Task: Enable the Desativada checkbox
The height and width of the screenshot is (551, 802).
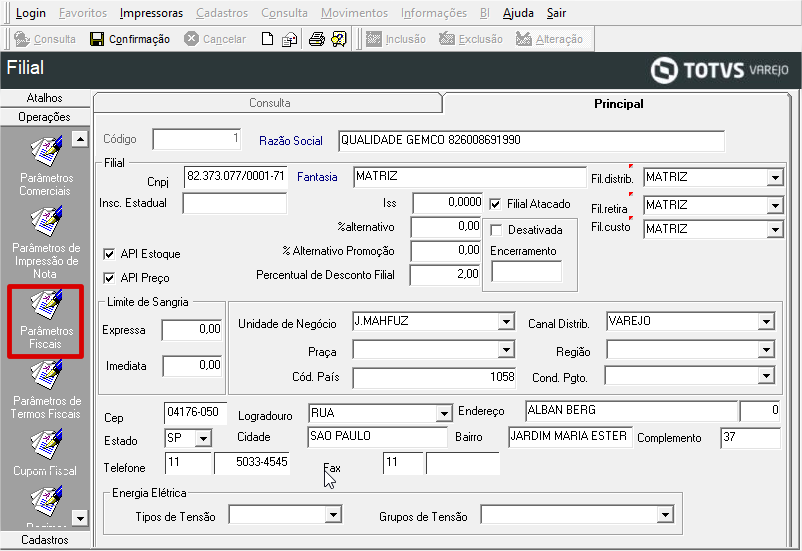Action: pos(496,230)
